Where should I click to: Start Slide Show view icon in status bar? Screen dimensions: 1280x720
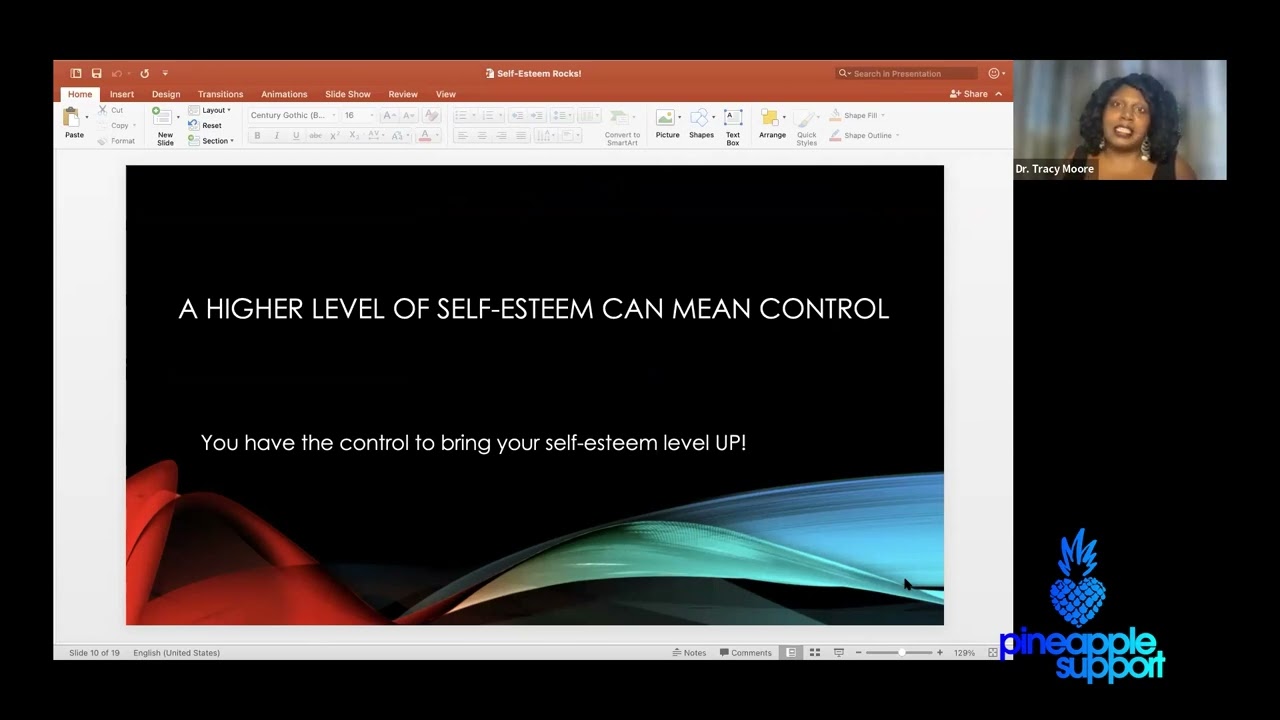839,653
